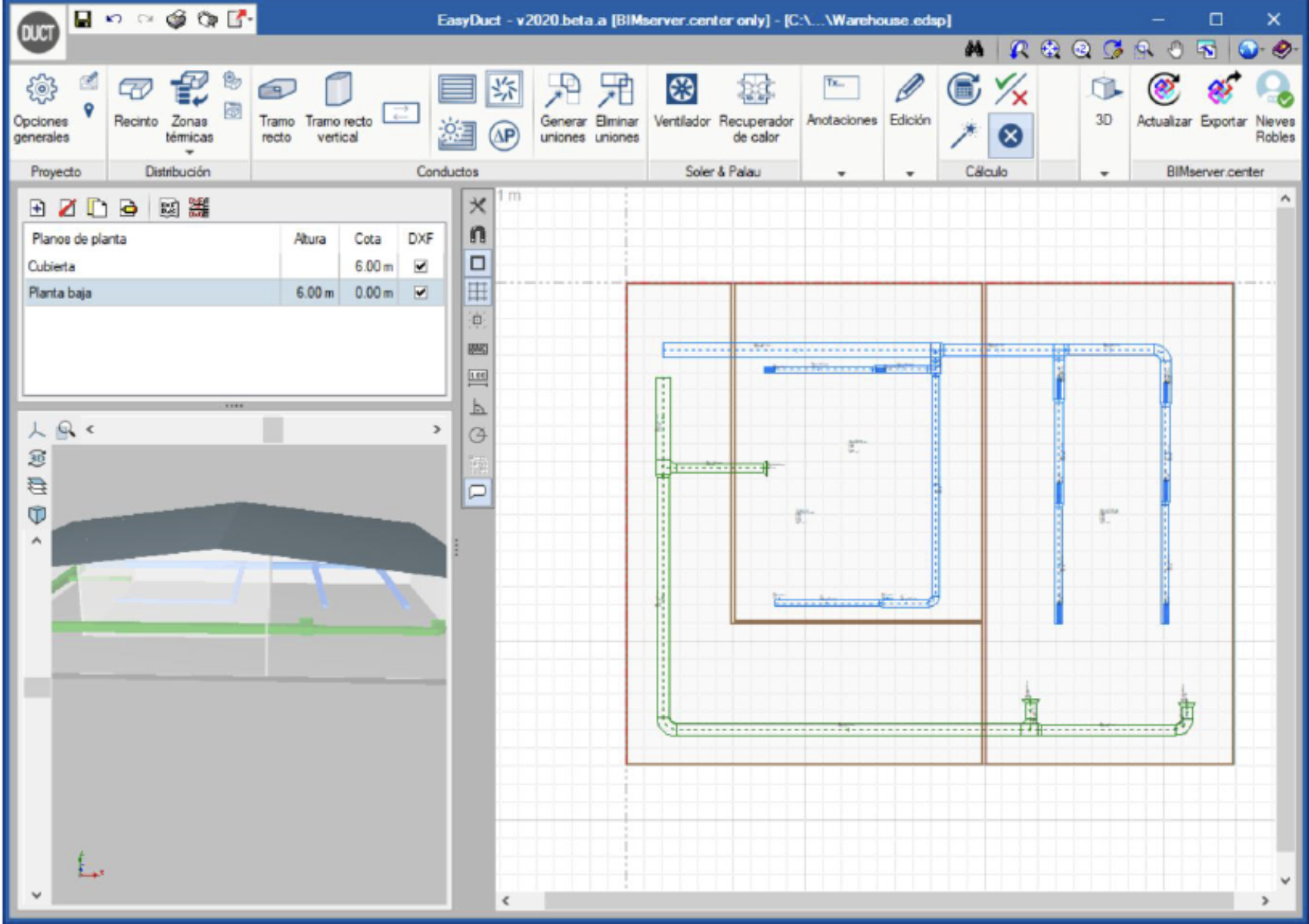
Task: Toggle the grid display in drawing toolbar
Action: (x=478, y=292)
